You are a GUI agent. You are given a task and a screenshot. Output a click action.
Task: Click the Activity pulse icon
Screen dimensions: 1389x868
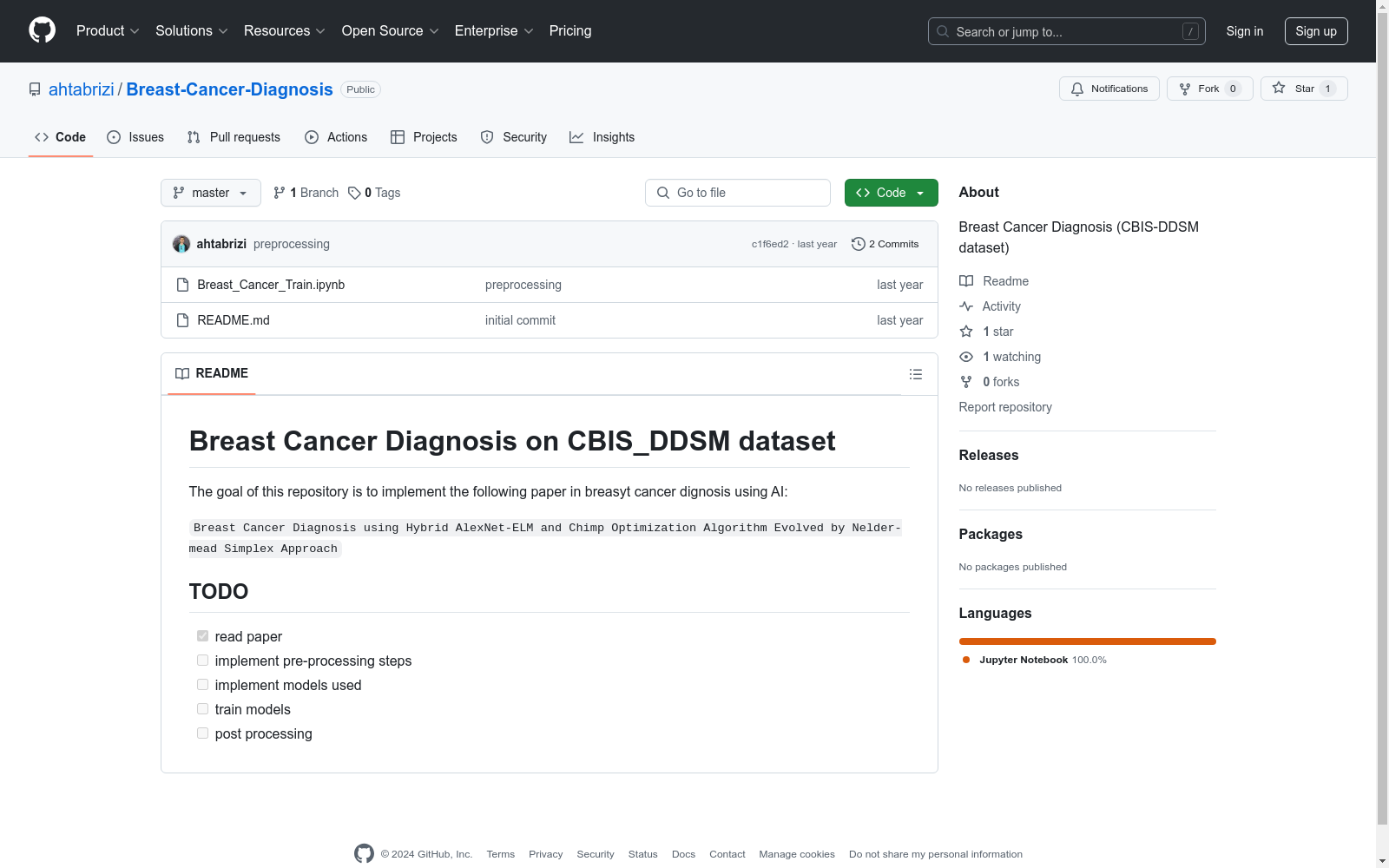(x=966, y=306)
